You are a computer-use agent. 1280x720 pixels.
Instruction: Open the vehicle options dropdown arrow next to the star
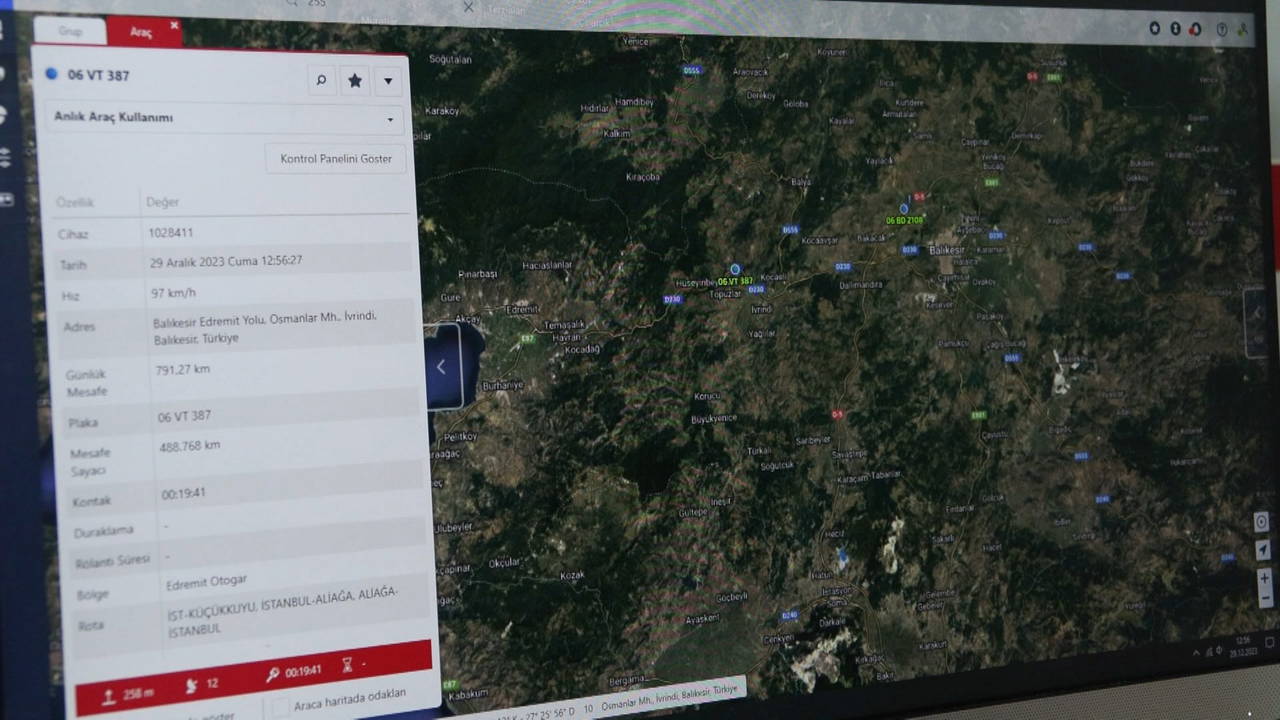pos(388,81)
